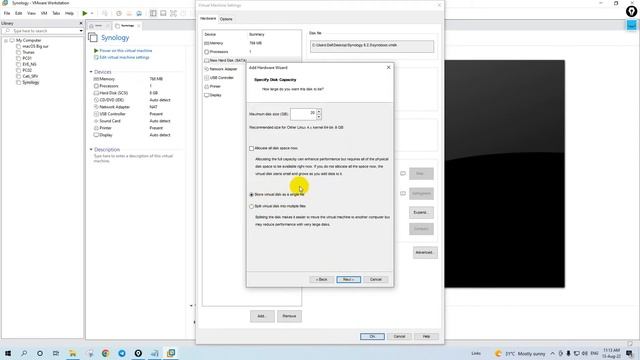Toggle the library sidebar view toolbar icon
The image size is (640, 360).
click(x=153, y=13)
